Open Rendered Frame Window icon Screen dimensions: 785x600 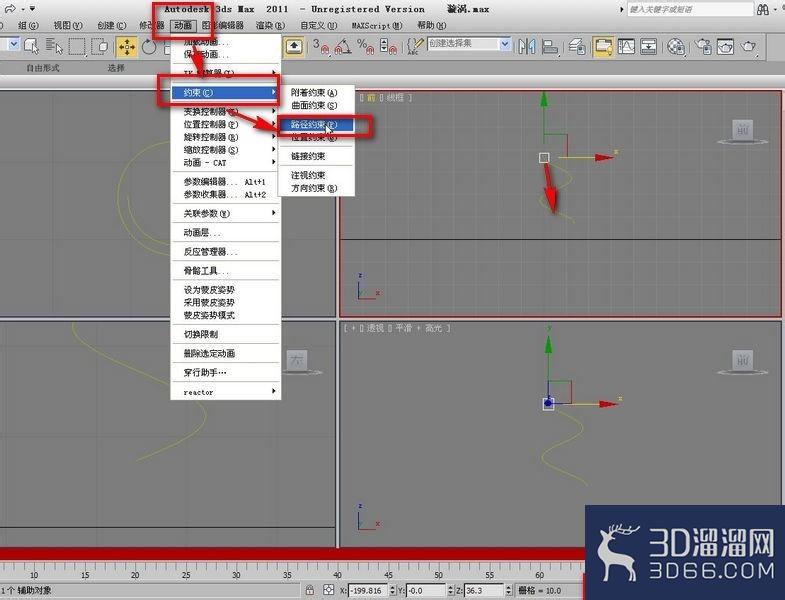click(725, 47)
